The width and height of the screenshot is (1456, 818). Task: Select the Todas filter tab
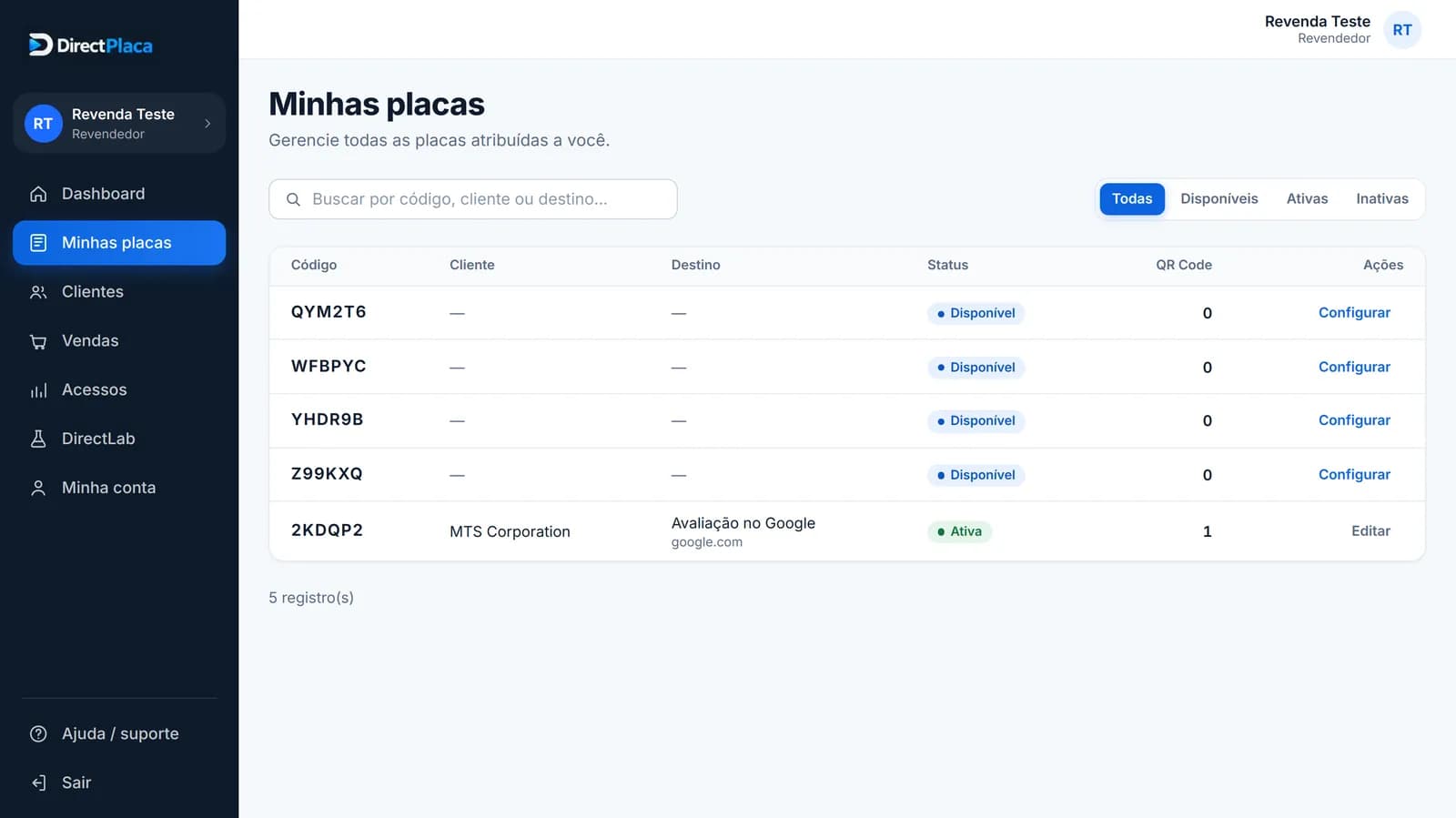click(x=1131, y=198)
